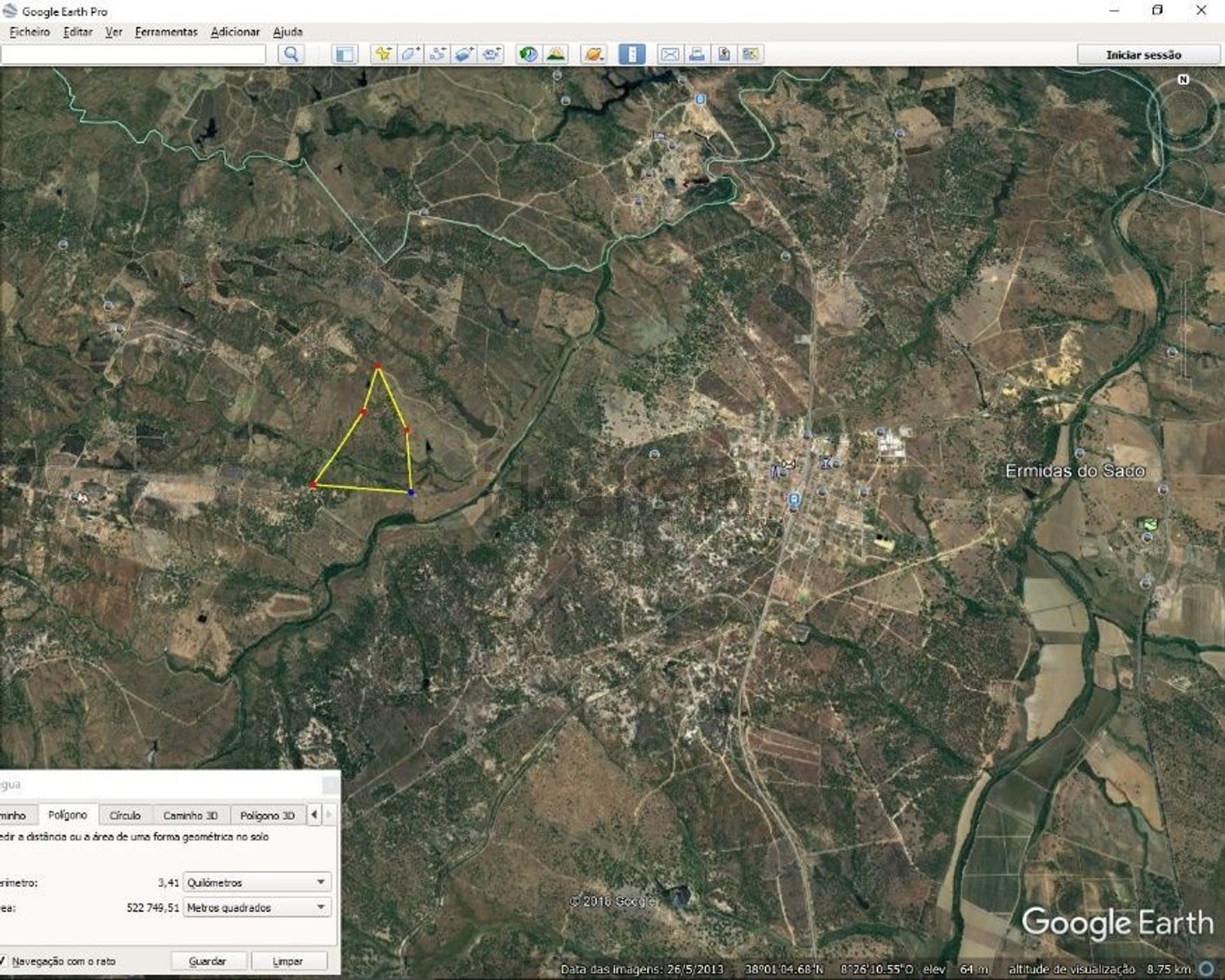Toggle the Navegação com o rato checkbox
This screenshot has width=1225, height=980.
click(x=4, y=961)
